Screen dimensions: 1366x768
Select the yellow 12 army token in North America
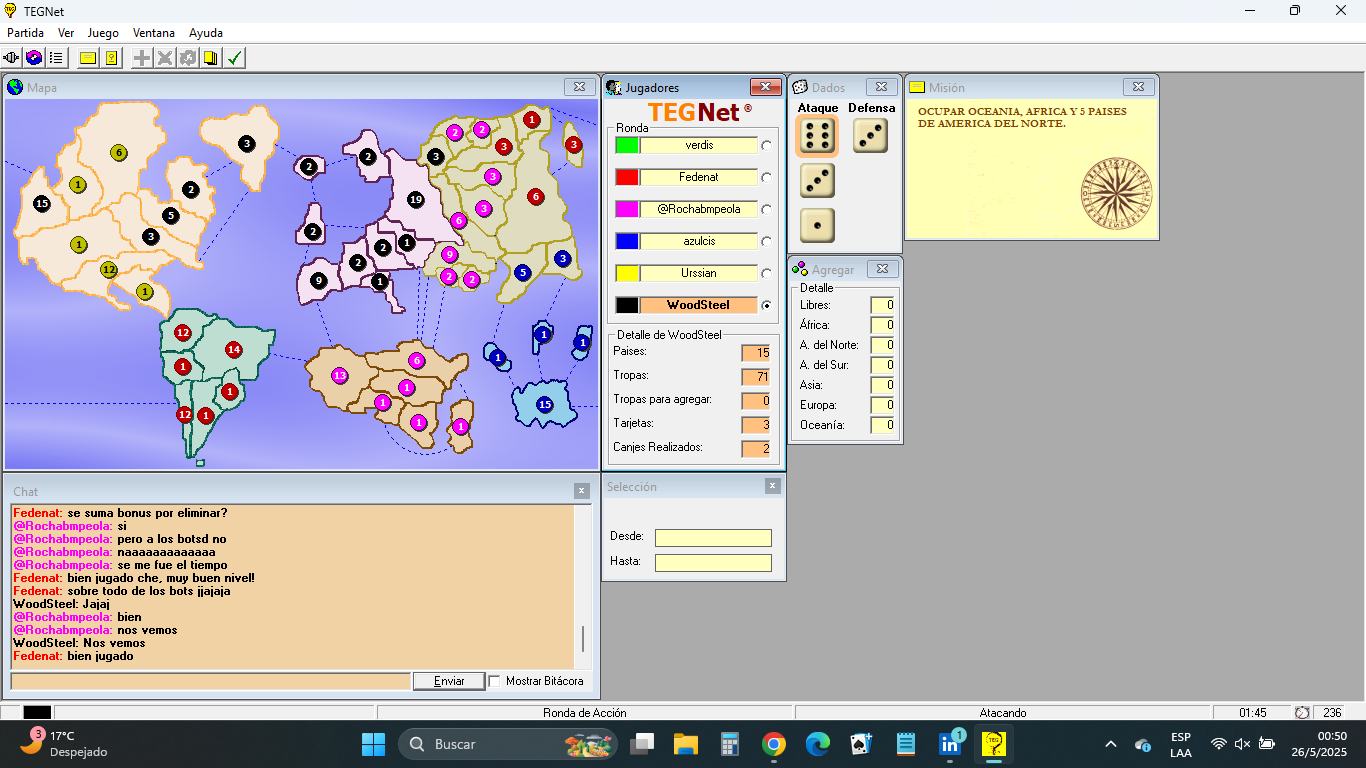click(x=109, y=270)
